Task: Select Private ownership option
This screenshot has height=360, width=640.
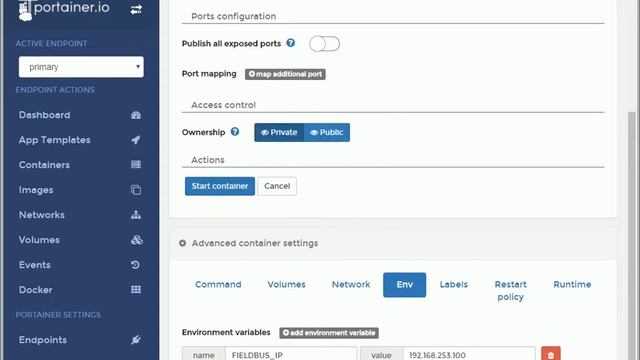Action: 279,133
